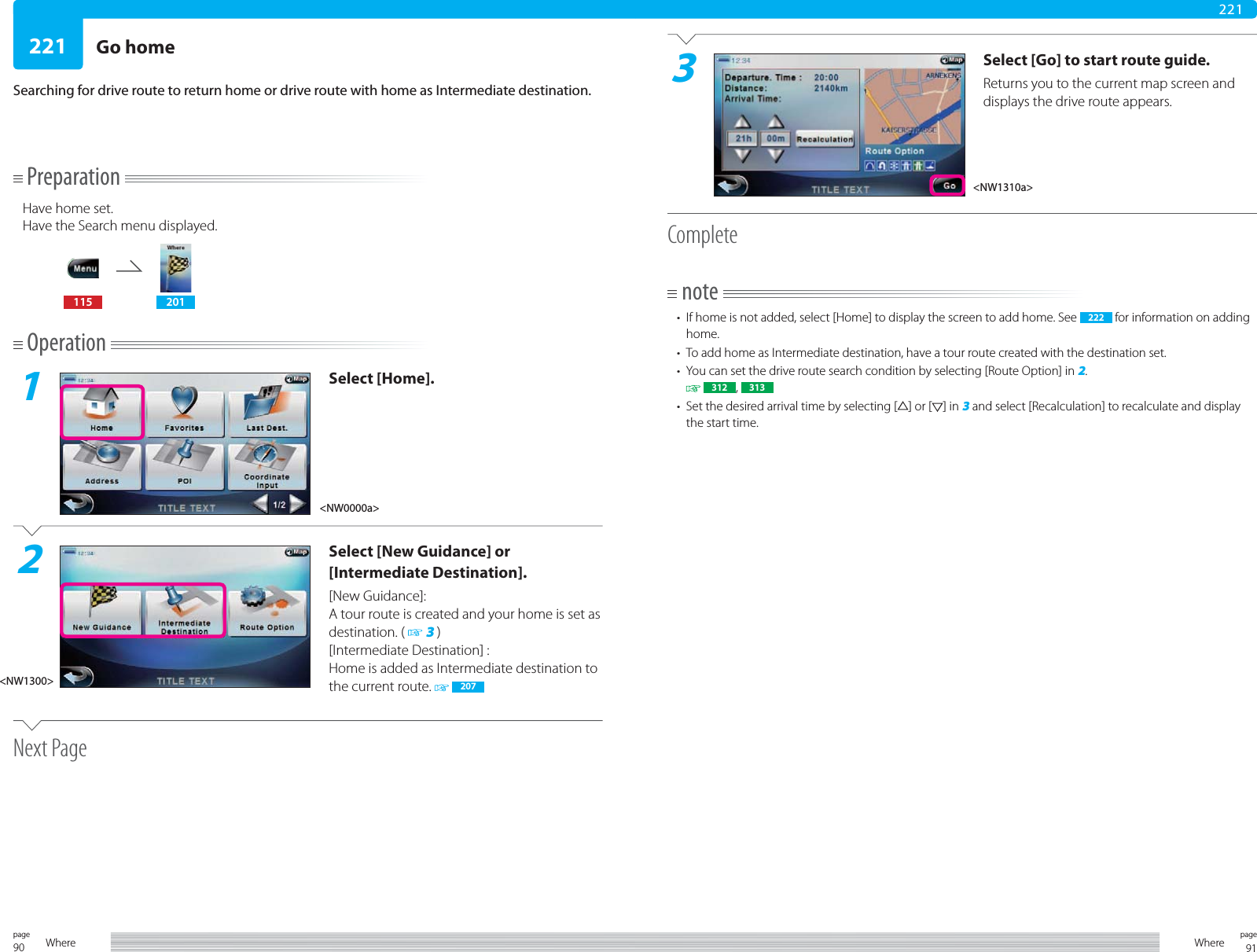This screenshot has height=952, width=1257.
Task: Click 'Select [Go] to start route guide.' text
Action: pyautogui.click(x=1097, y=60)
